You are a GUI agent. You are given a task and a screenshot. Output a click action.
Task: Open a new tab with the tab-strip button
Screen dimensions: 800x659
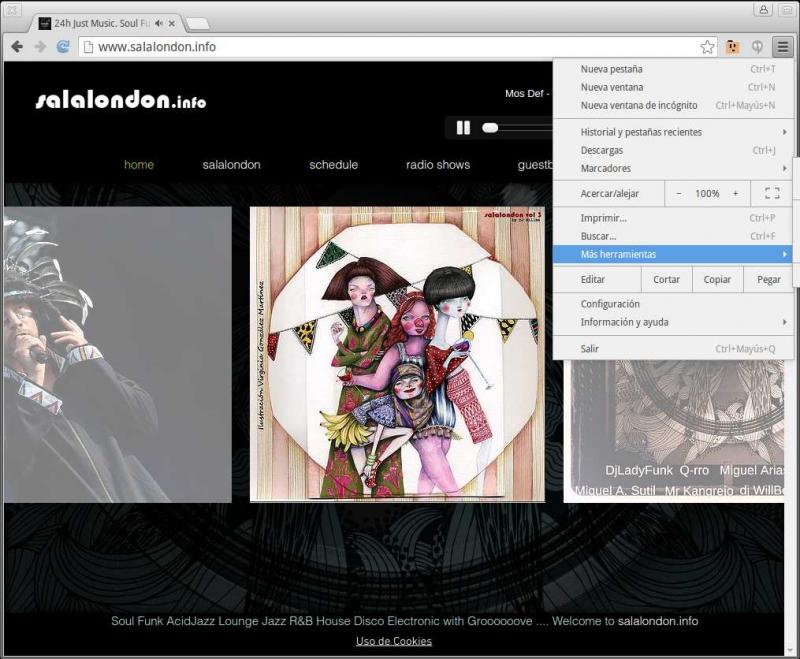pos(197,23)
